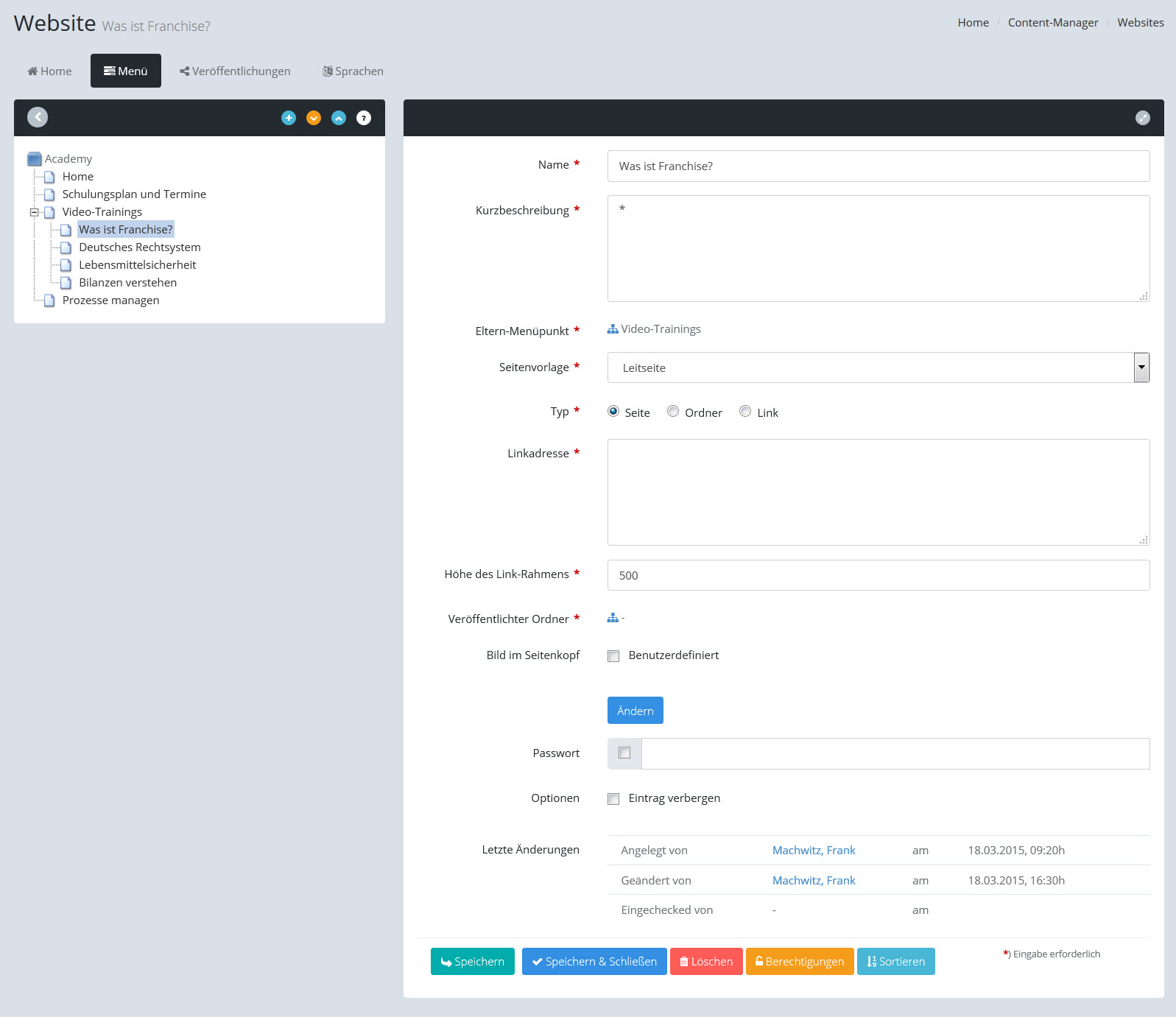The width and height of the screenshot is (1176, 1017).
Task: Click the expand panel icon in form header
Action: click(1142, 118)
